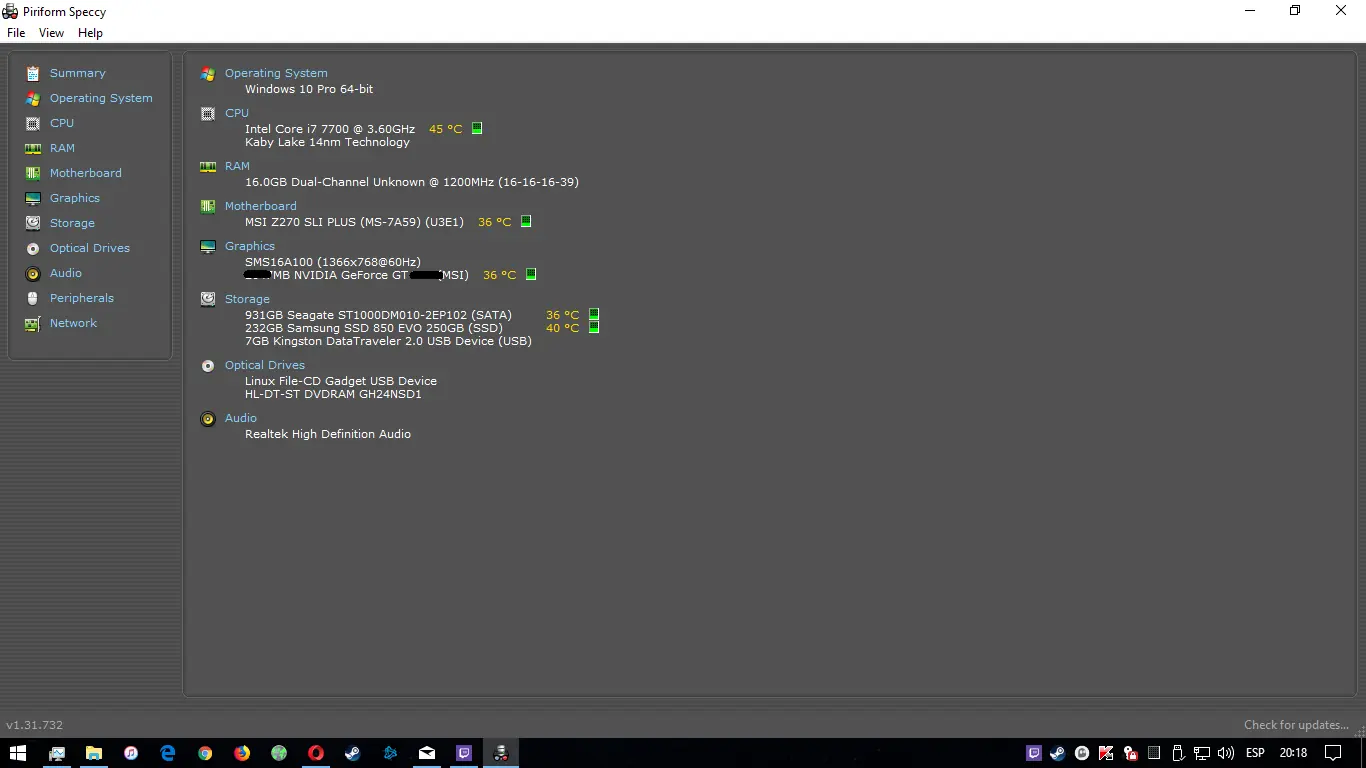Click the motherboard temperature indicator icon
The width and height of the screenshot is (1366, 768).
point(526,221)
